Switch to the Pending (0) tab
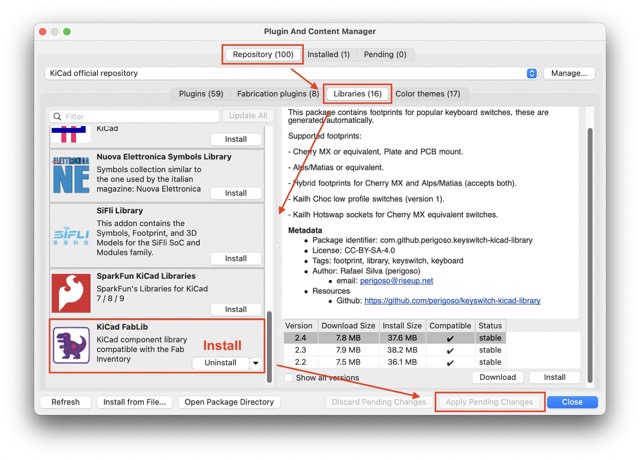Screen dimensions: 640x460 [x=385, y=54]
